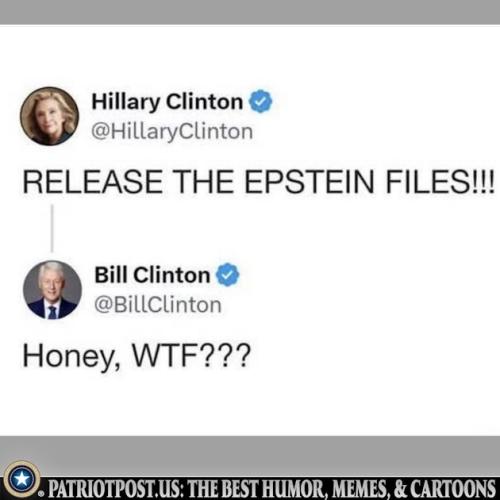Click the word RELEASE in the tweet
The width and height of the screenshot is (500, 500).
pos(92,182)
